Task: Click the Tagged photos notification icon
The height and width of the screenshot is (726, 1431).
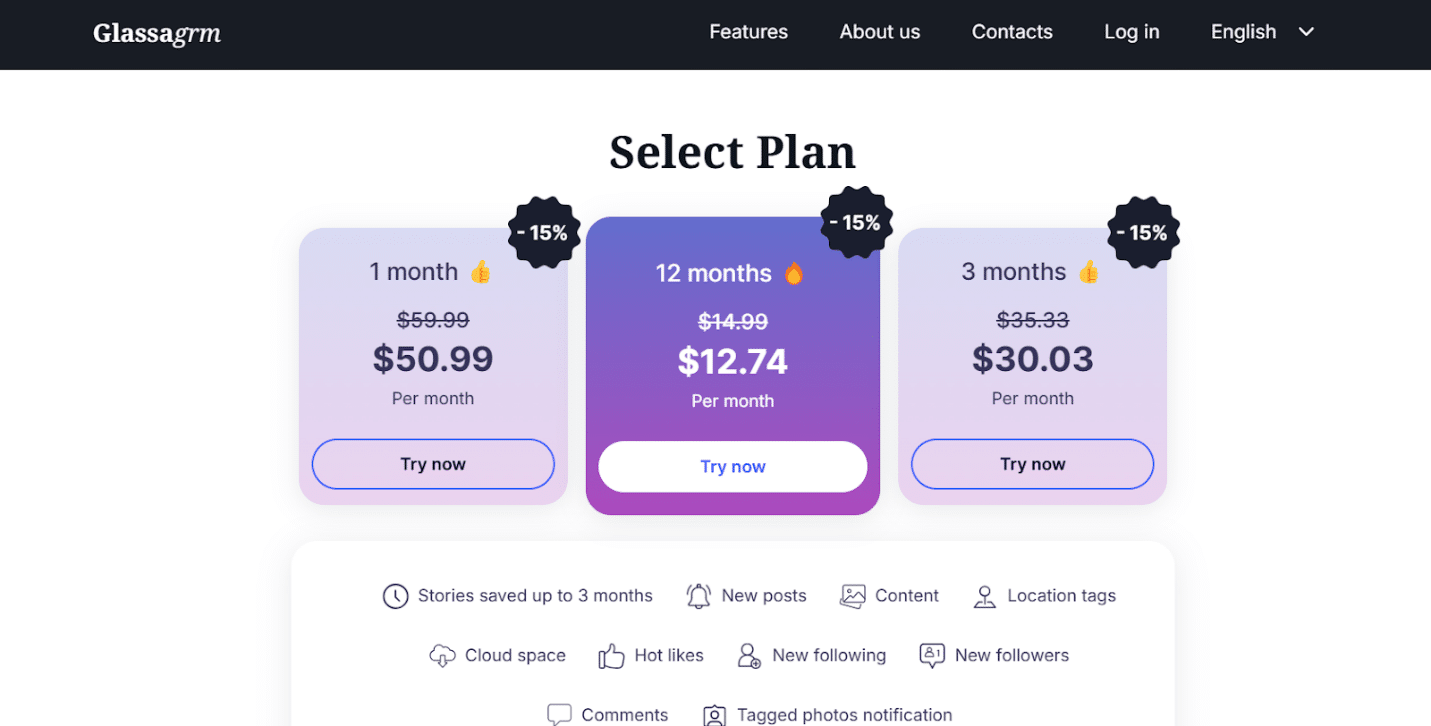Action: click(x=714, y=714)
